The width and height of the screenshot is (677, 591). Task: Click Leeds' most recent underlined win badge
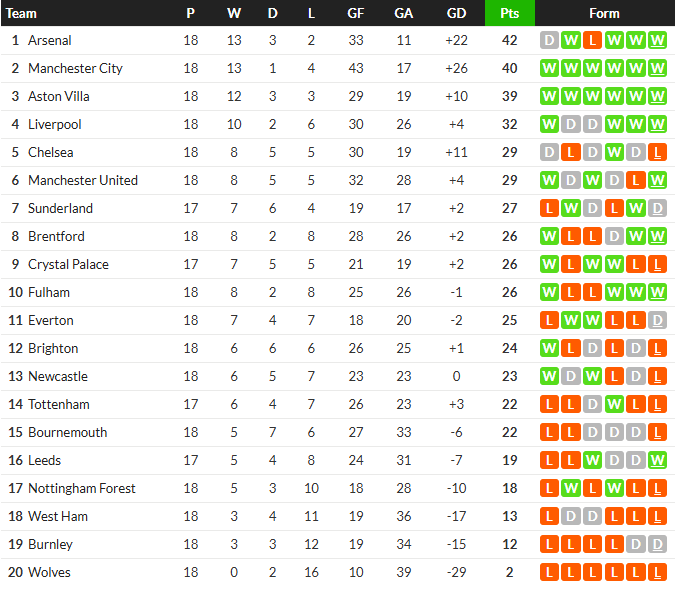[657, 461]
